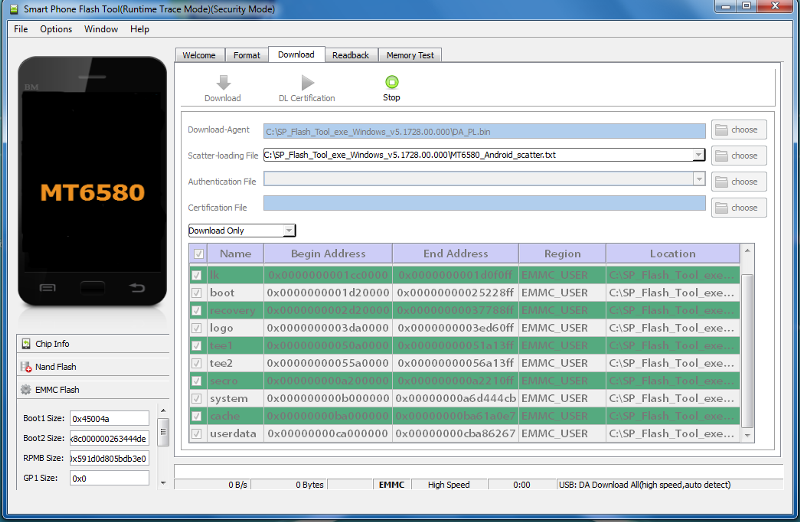
Task: Click the RPMB Size field
Action: tap(110, 458)
